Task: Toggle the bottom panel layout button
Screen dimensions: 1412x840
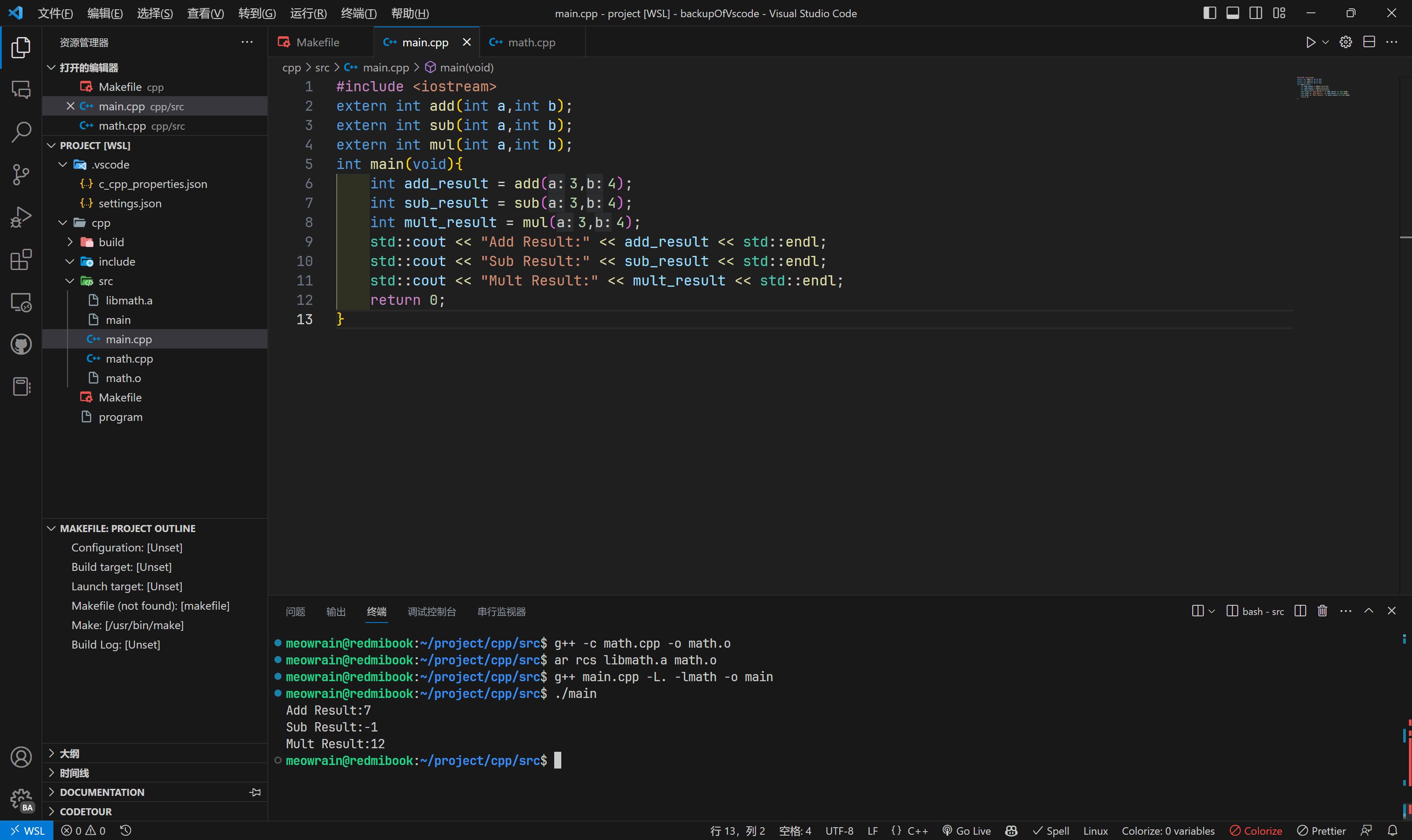Action: pyautogui.click(x=1232, y=13)
